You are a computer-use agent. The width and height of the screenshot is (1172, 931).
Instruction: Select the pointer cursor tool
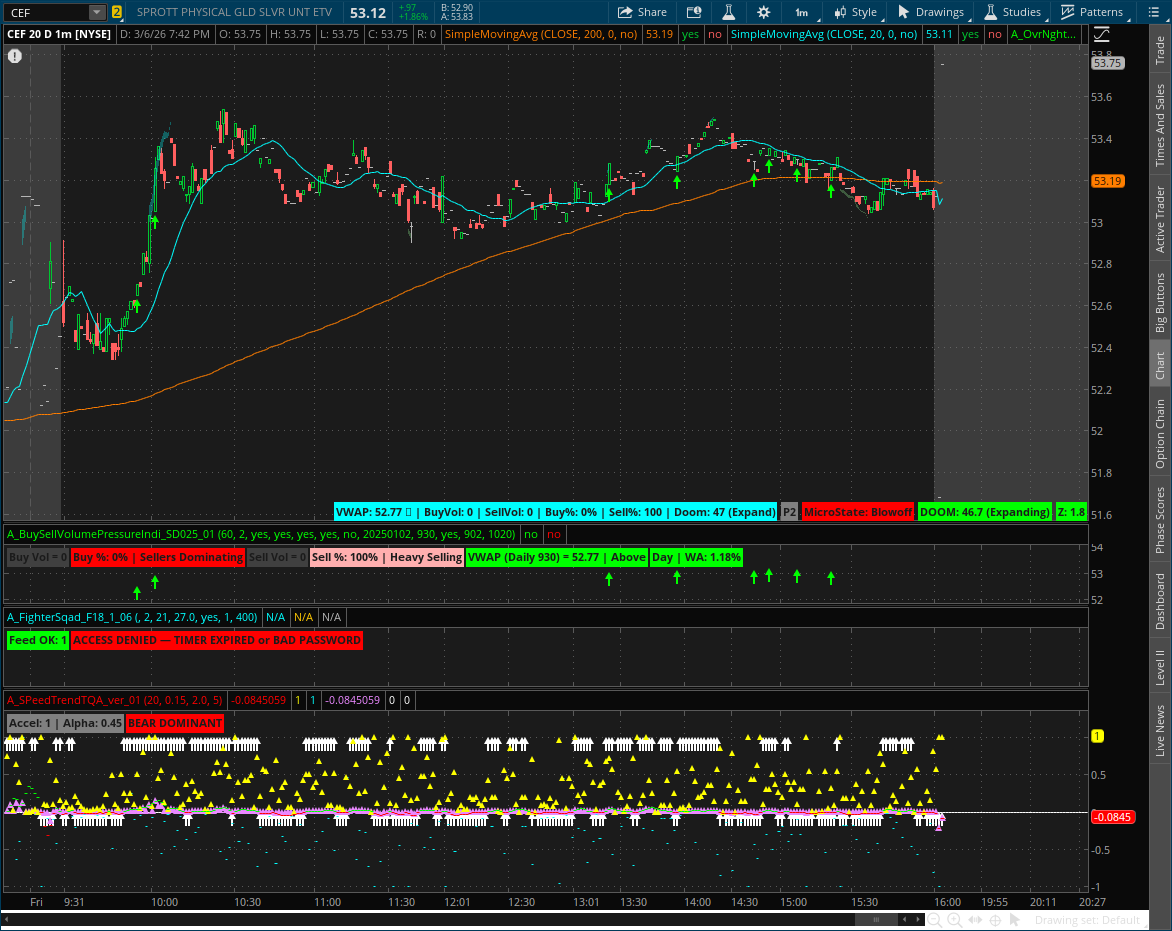click(x=1016, y=920)
